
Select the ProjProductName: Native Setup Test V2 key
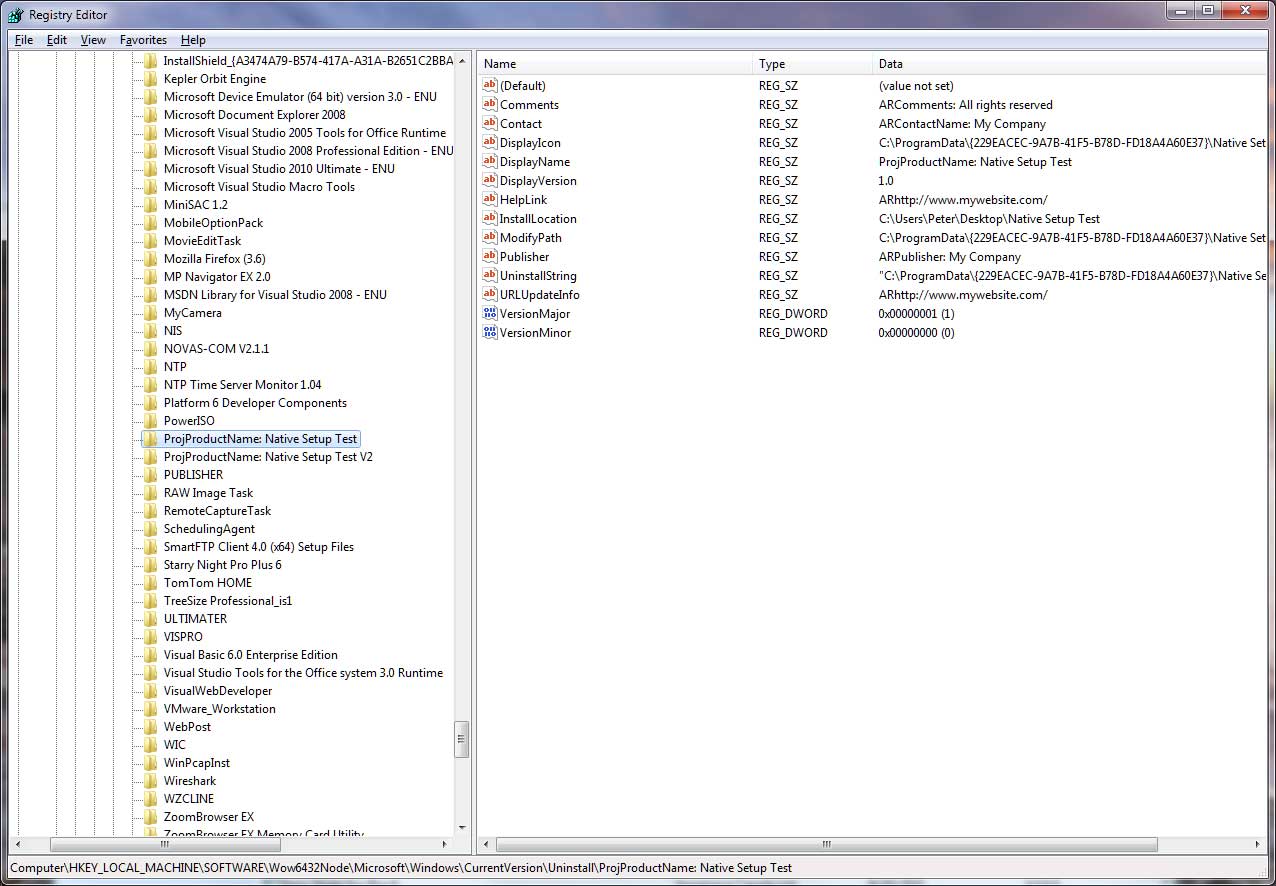[268, 457]
